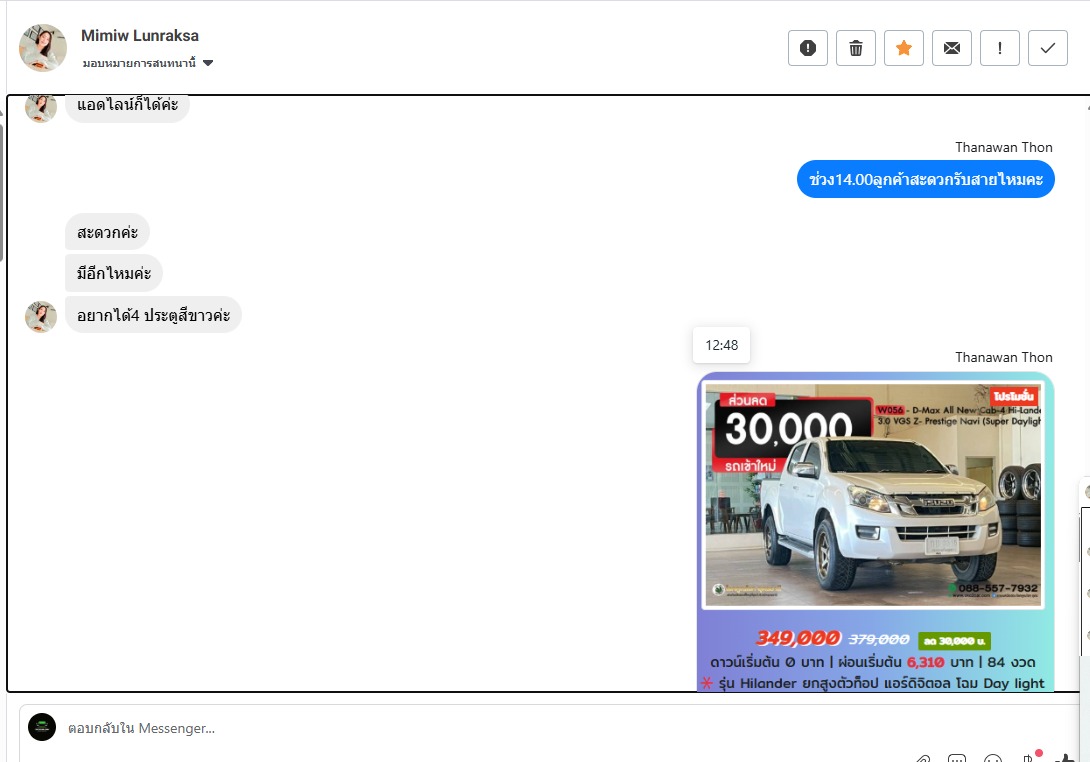Click the message bubble มีอีกไหมค่ะ
The width and height of the screenshot is (1090, 762).
point(114,273)
